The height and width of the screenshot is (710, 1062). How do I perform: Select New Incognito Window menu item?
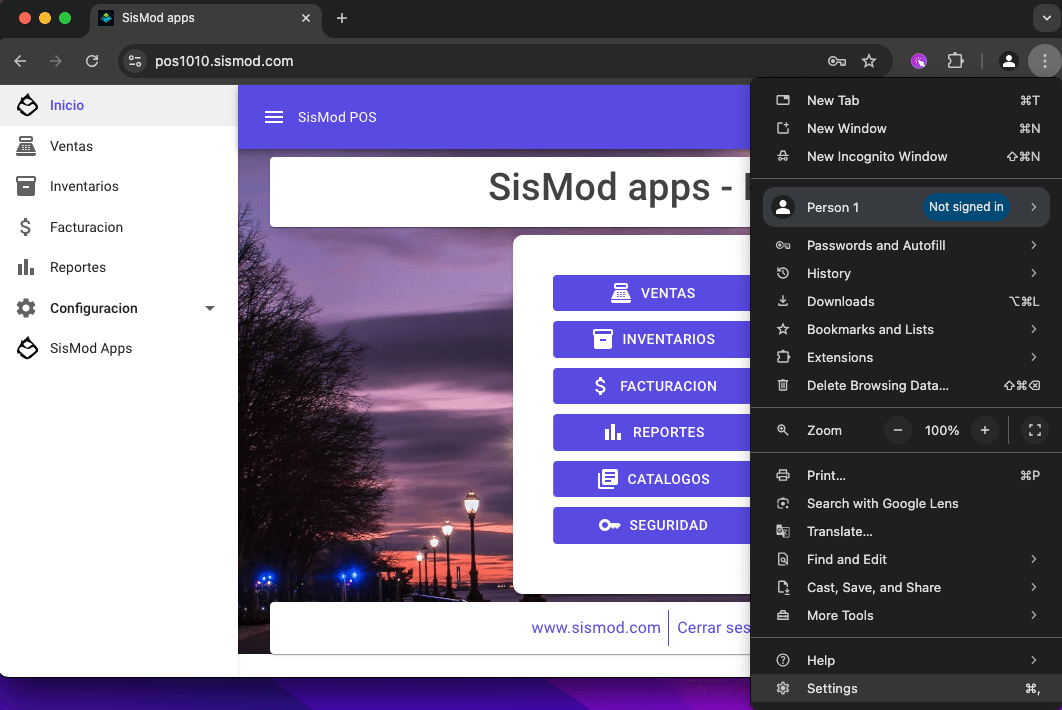pos(906,156)
